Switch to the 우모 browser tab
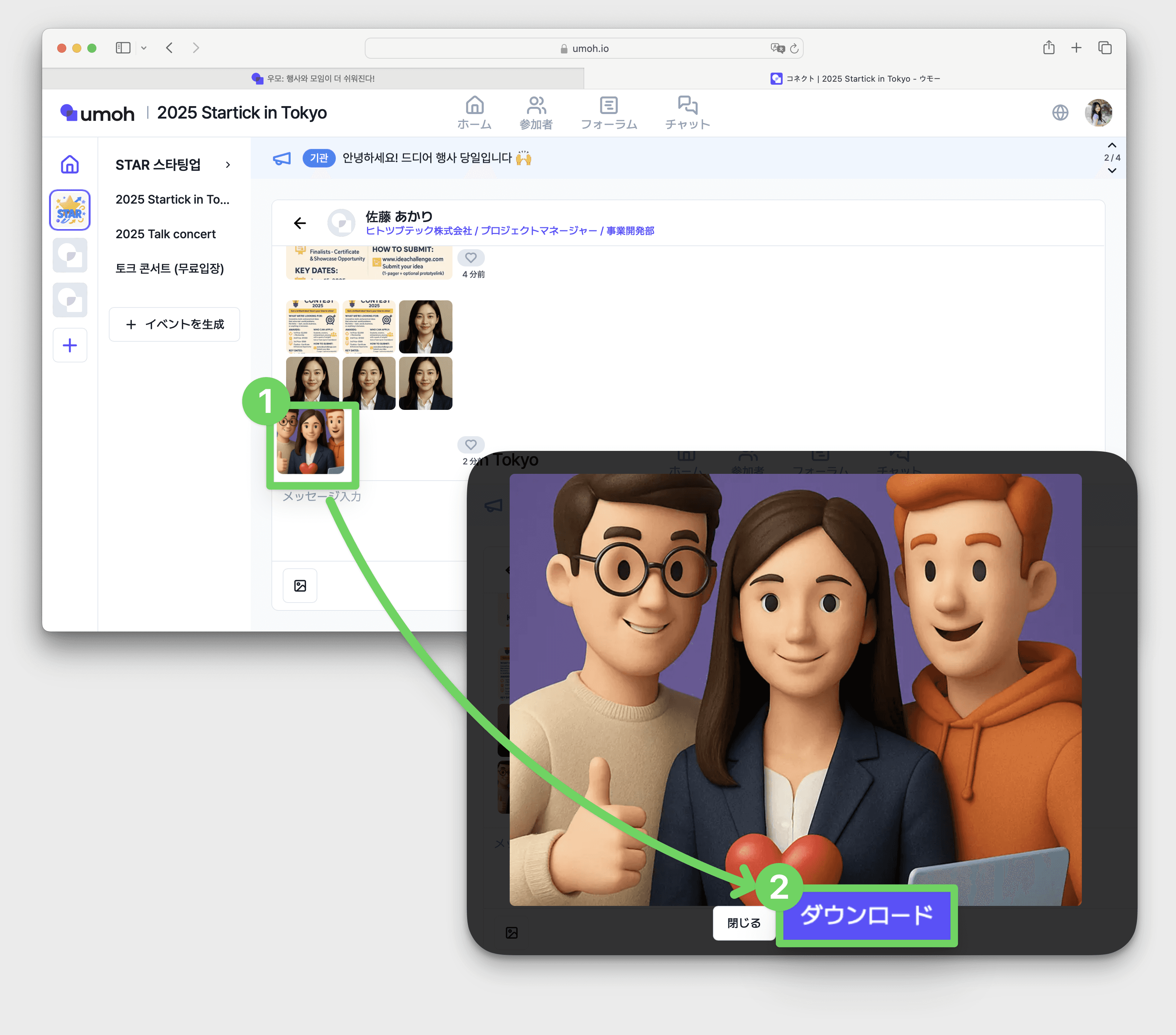 coord(314,78)
